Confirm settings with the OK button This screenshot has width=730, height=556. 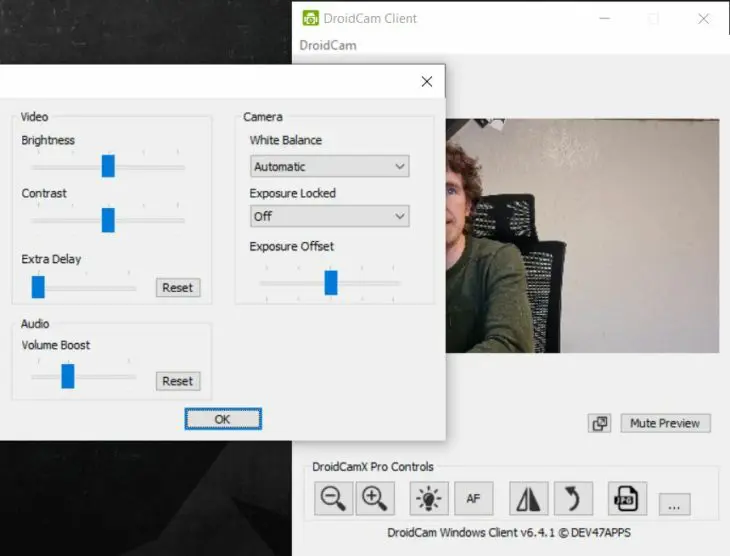coord(223,419)
